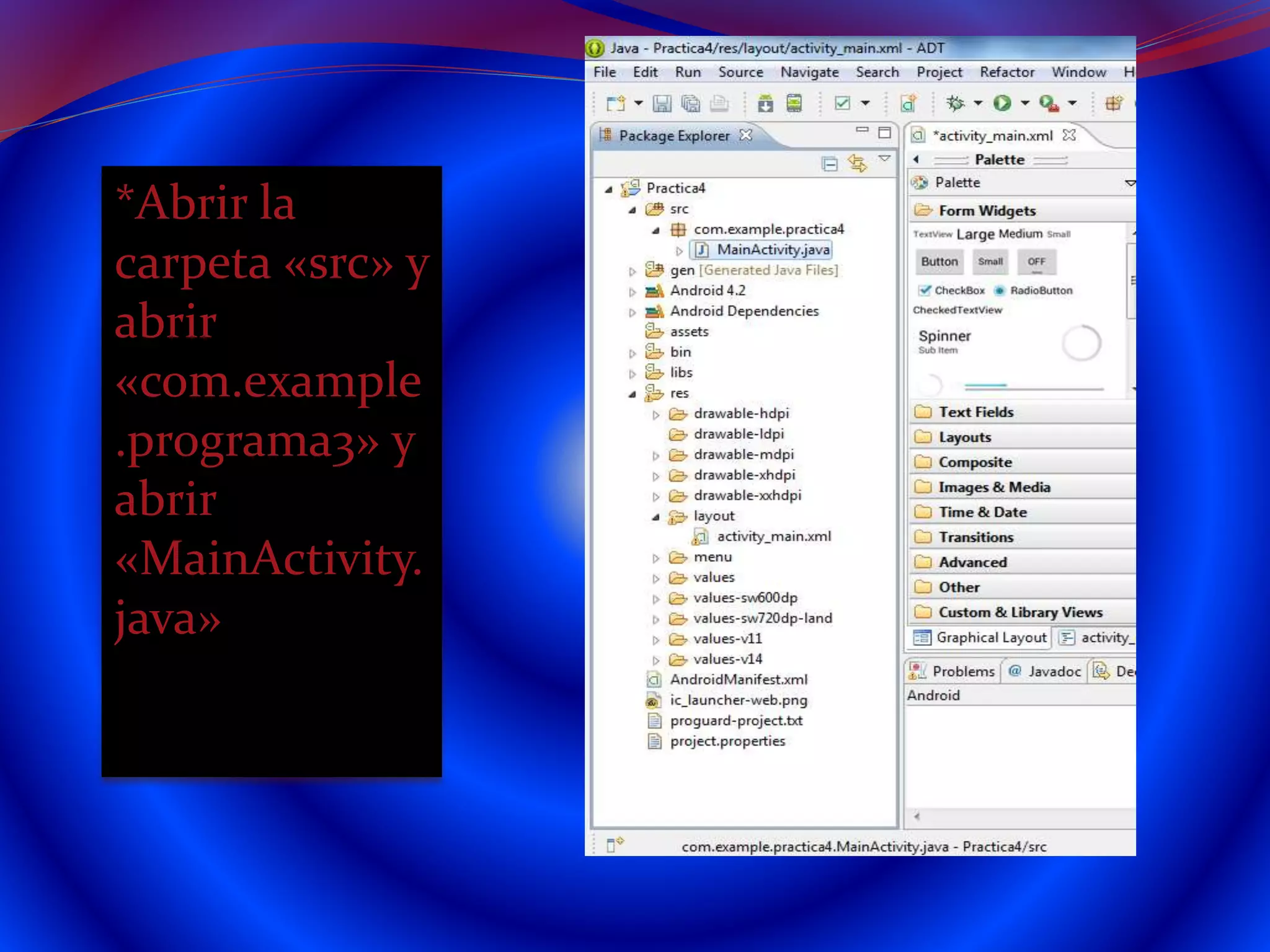Click the New wizard toolbar icon
The width and height of the screenshot is (1270, 952).
pyautogui.click(x=616, y=104)
